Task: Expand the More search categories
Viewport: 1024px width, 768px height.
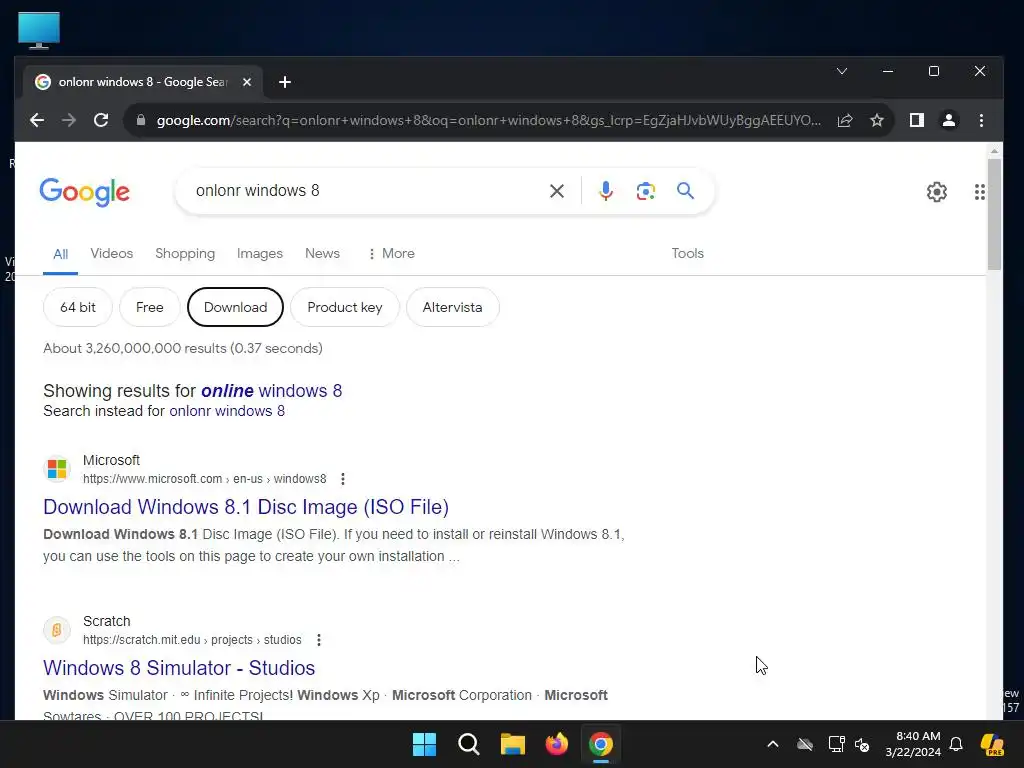Action: tap(391, 253)
